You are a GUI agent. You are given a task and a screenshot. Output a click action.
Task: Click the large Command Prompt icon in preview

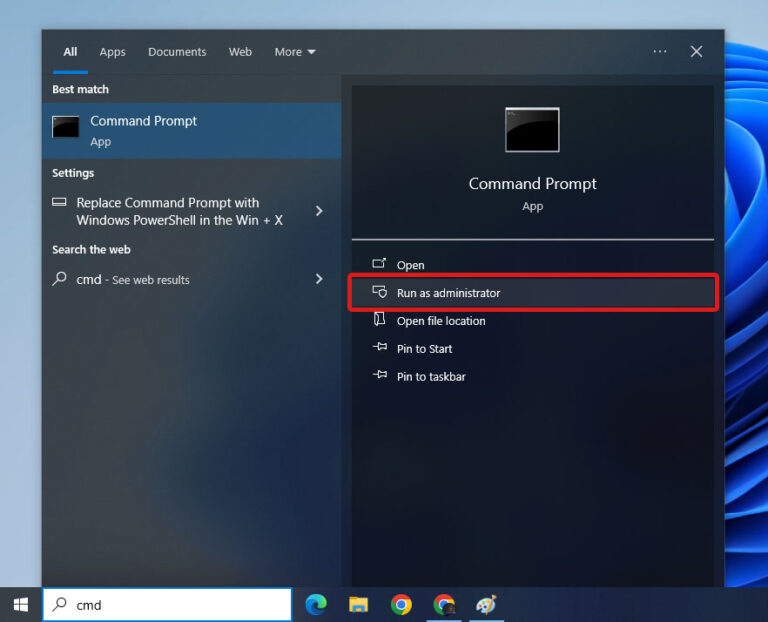(x=532, y=130)
